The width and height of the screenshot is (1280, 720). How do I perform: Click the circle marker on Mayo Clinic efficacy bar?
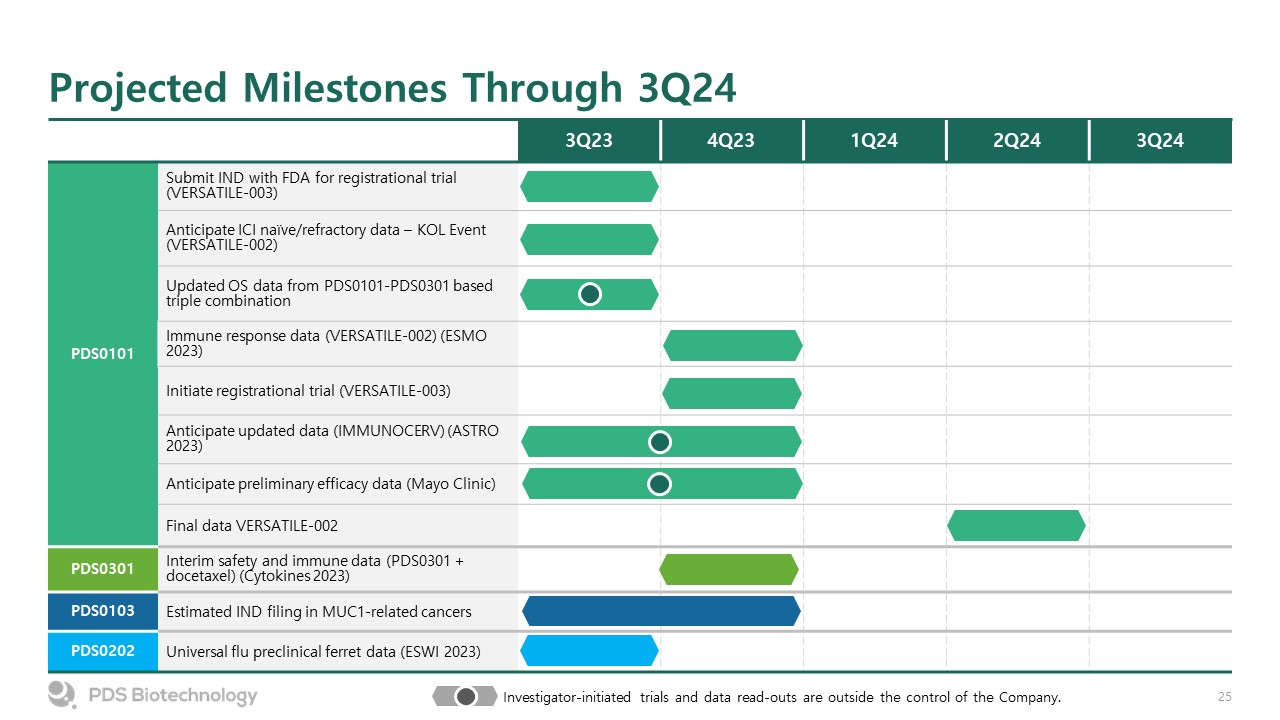pyautogui.click(x=659, y=484)
